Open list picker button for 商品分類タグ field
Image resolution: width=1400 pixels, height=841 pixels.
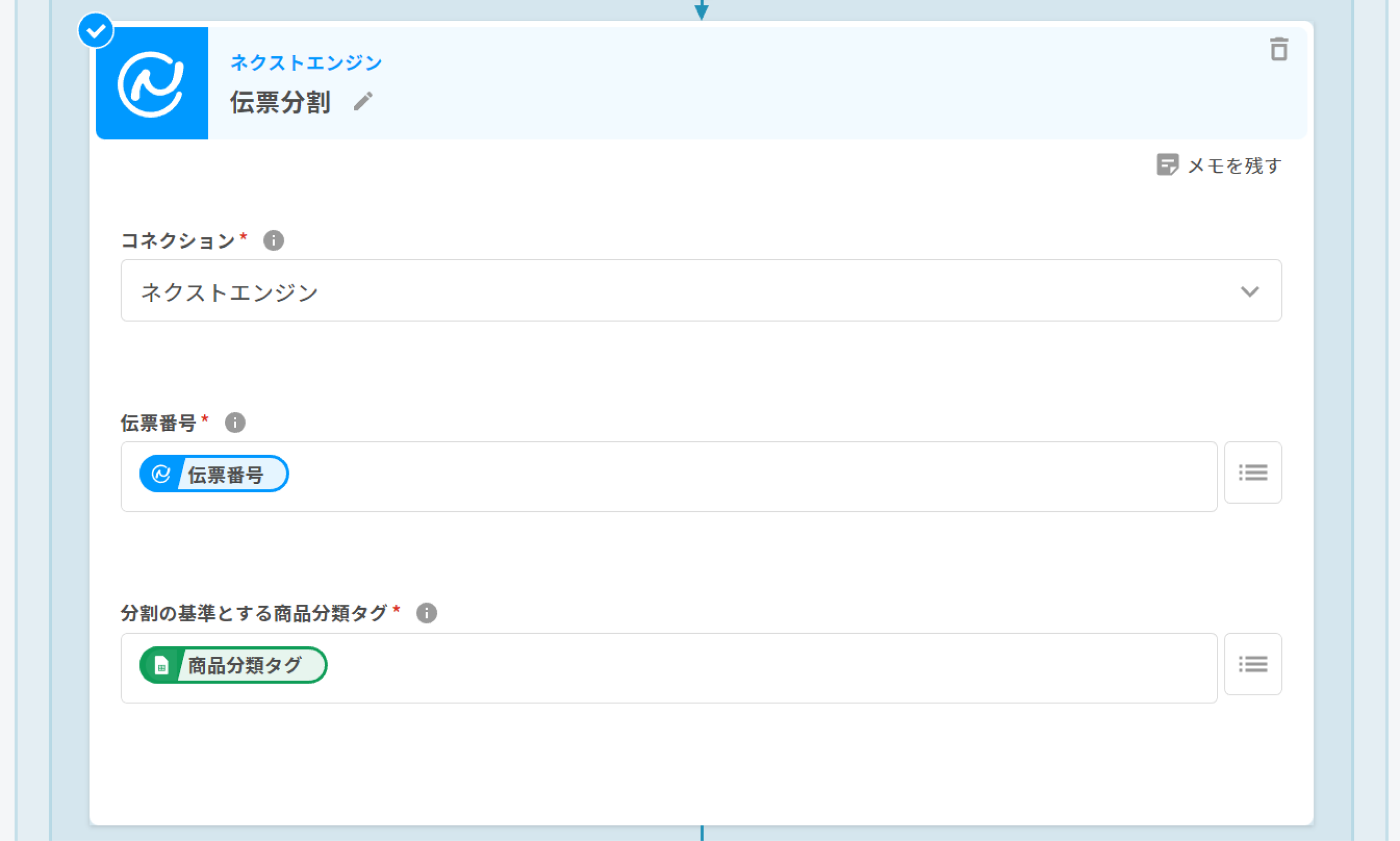click(x=1253, y=664)
